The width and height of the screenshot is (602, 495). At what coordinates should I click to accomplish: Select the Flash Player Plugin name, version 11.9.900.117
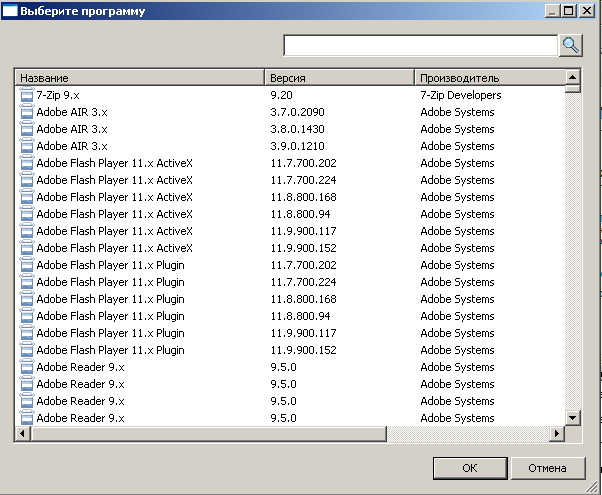click(111, 333)
